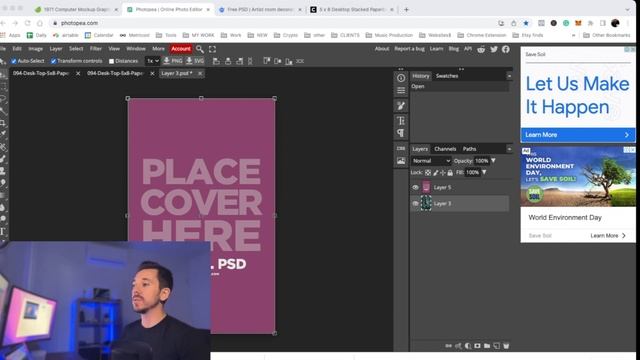Click Learn More in the top ad

(x=578, y=135)
